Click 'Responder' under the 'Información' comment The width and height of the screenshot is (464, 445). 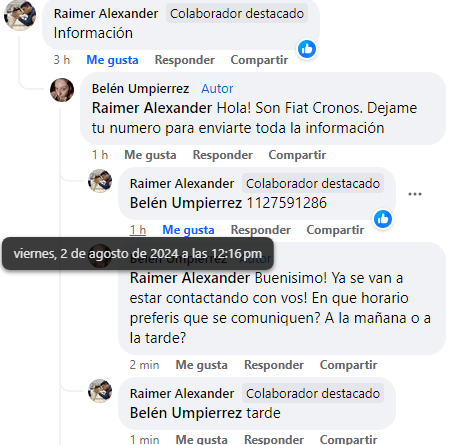pyautogui.click(x=185, y=60)
